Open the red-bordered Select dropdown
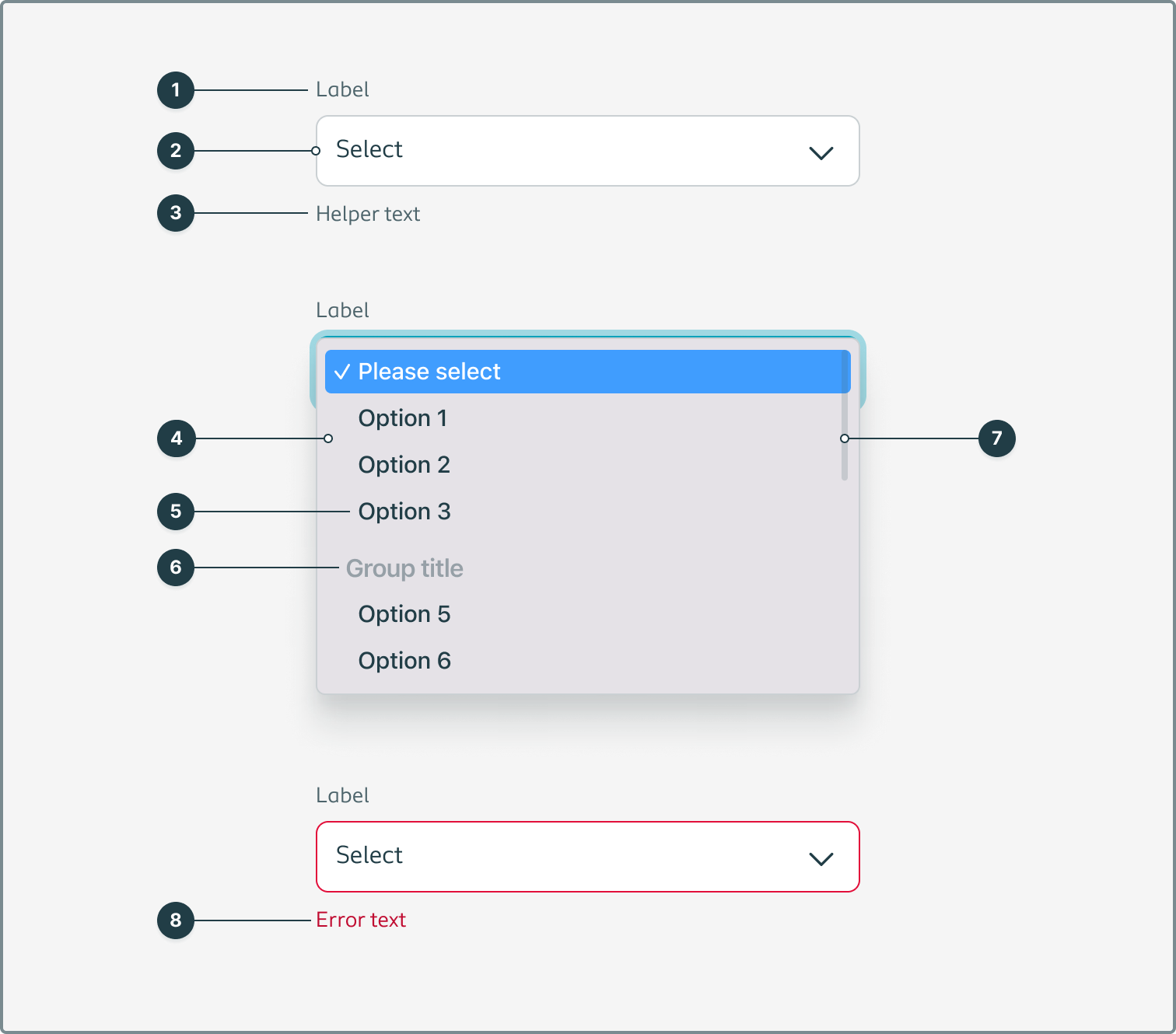The width and height of the screenshot is (1176, 1034). (587, 857)
